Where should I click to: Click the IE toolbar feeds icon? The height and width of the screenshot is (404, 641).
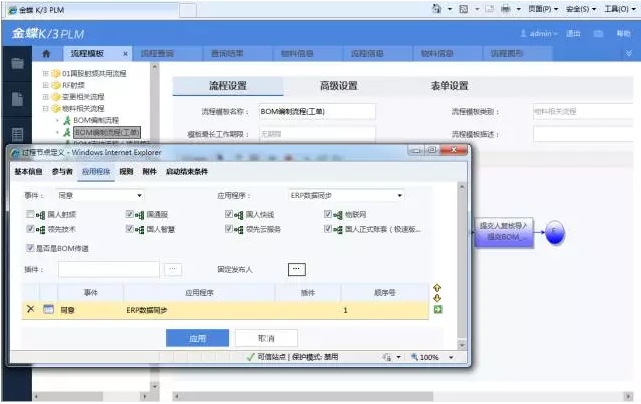tap(464, 9)
